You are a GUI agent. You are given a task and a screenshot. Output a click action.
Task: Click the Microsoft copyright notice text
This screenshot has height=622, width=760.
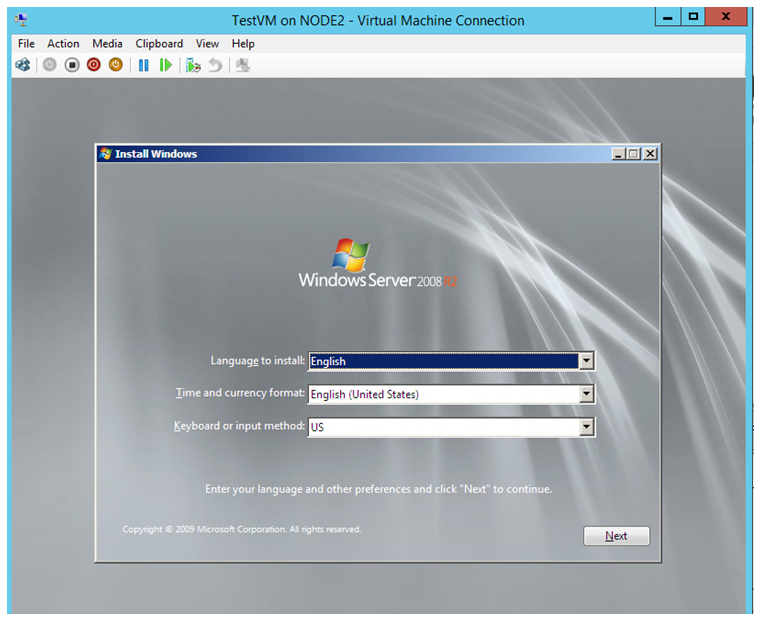241,529
